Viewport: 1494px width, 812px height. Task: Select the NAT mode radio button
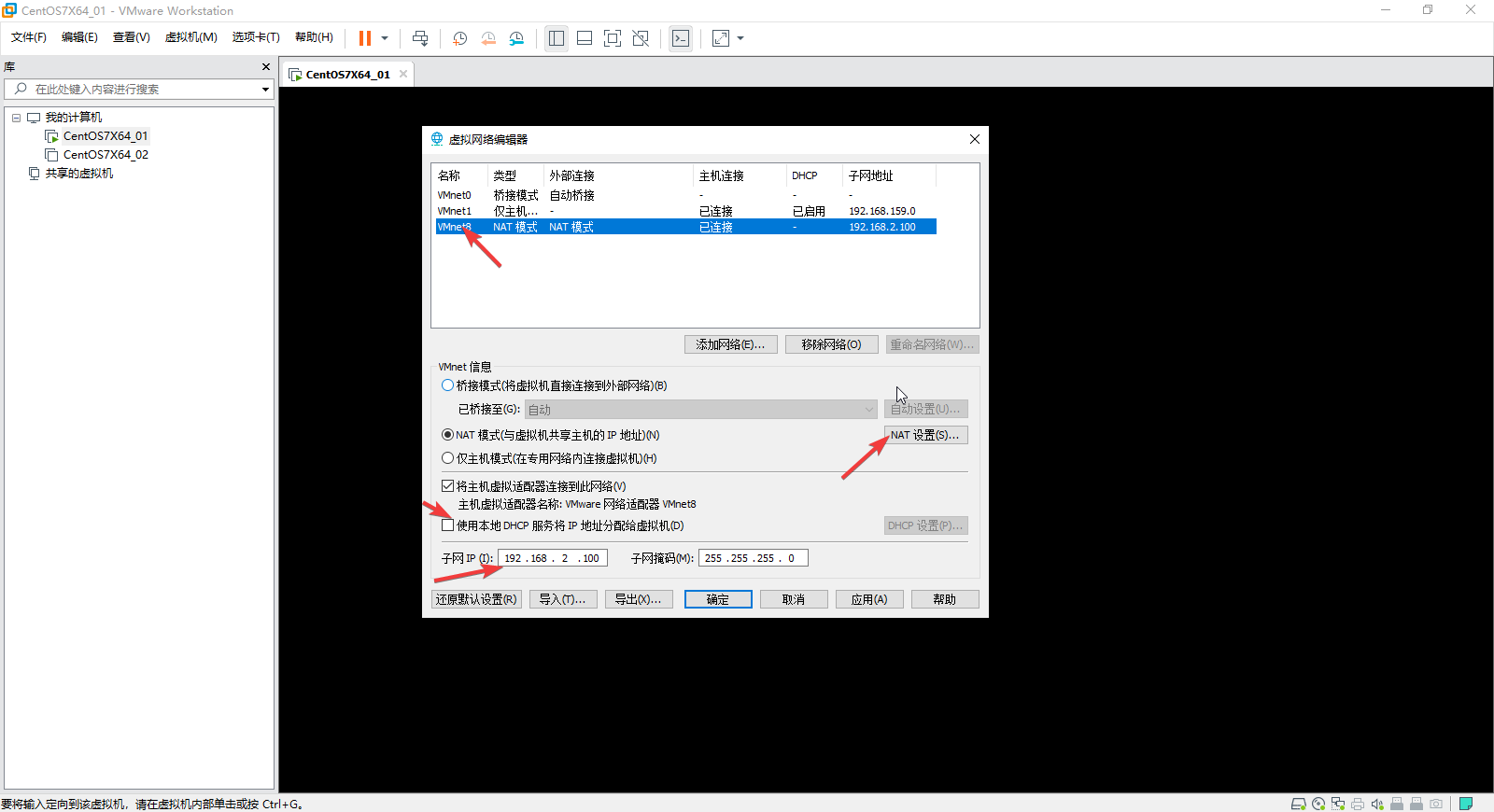(x=448, y=435)
